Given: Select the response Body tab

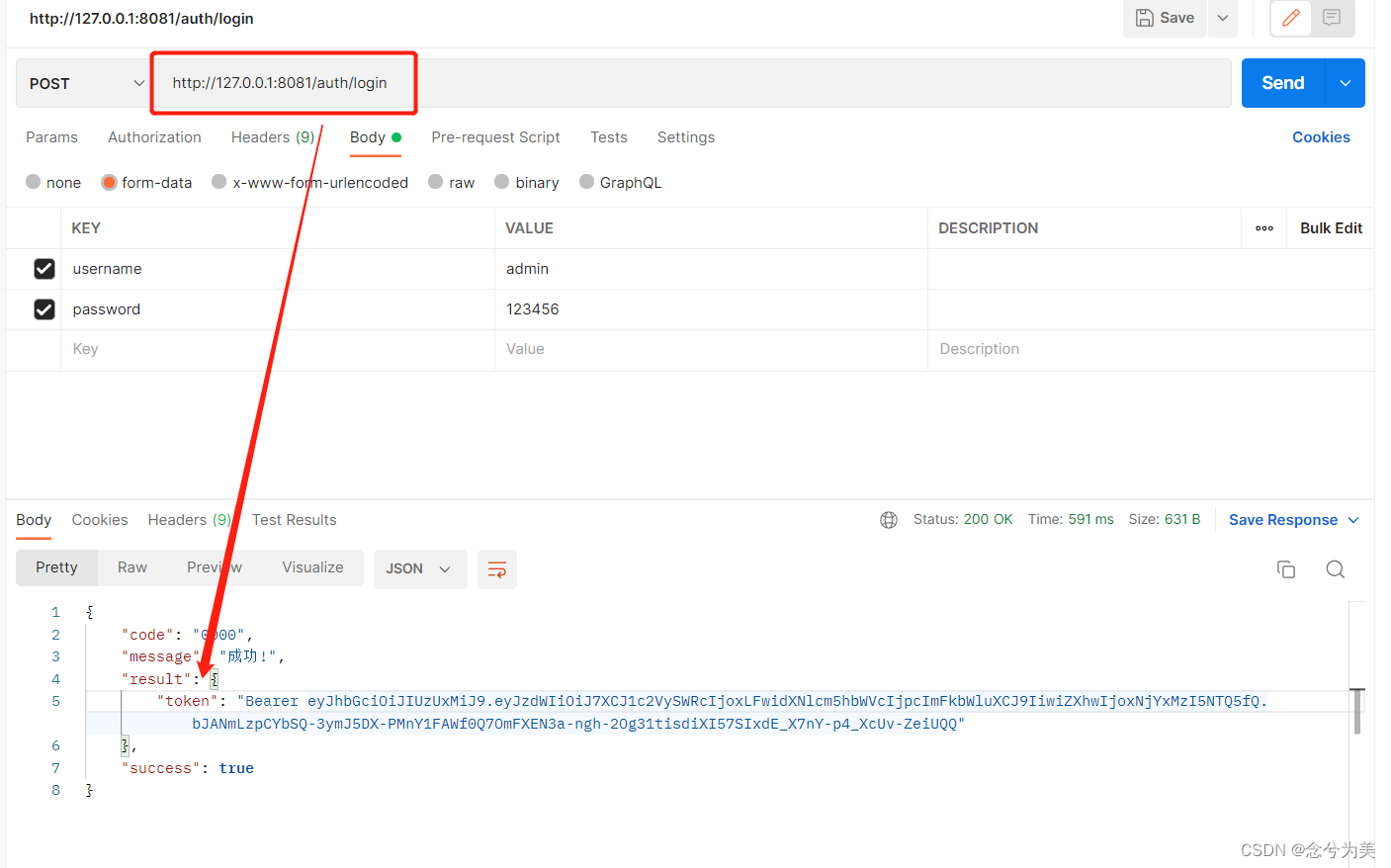Looking at the screenshot, I should click(34, 520).
